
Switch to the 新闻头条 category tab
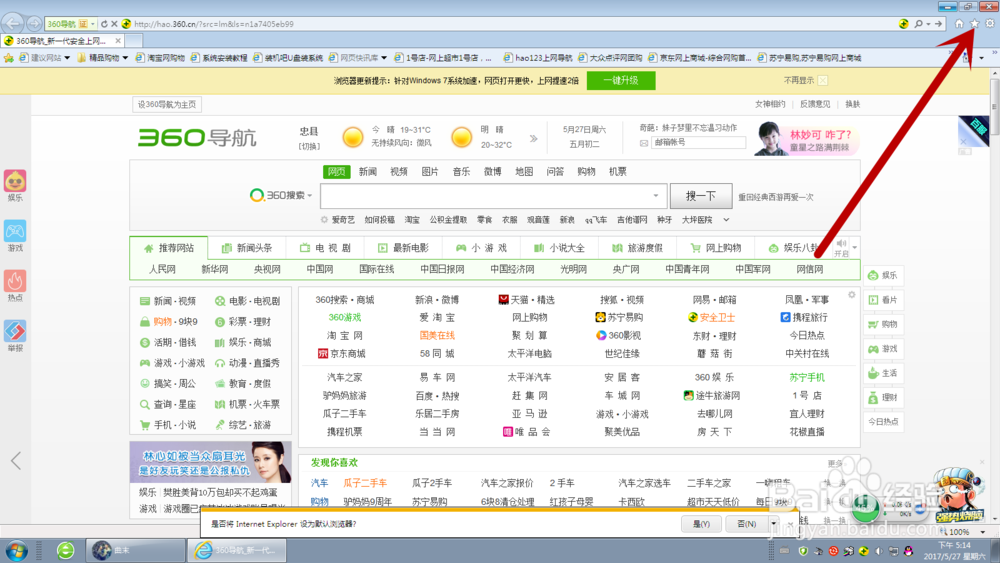coord(247,248)
